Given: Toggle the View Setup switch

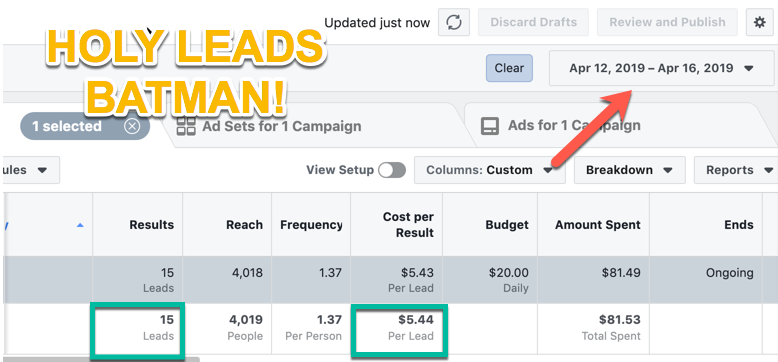Looking at the screenshot, I should coord(391,170).
